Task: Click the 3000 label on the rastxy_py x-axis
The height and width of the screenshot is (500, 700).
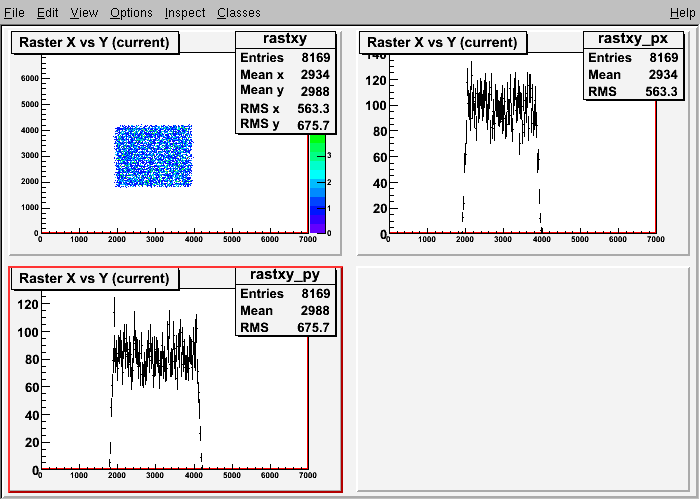Action: pos(154,475)
